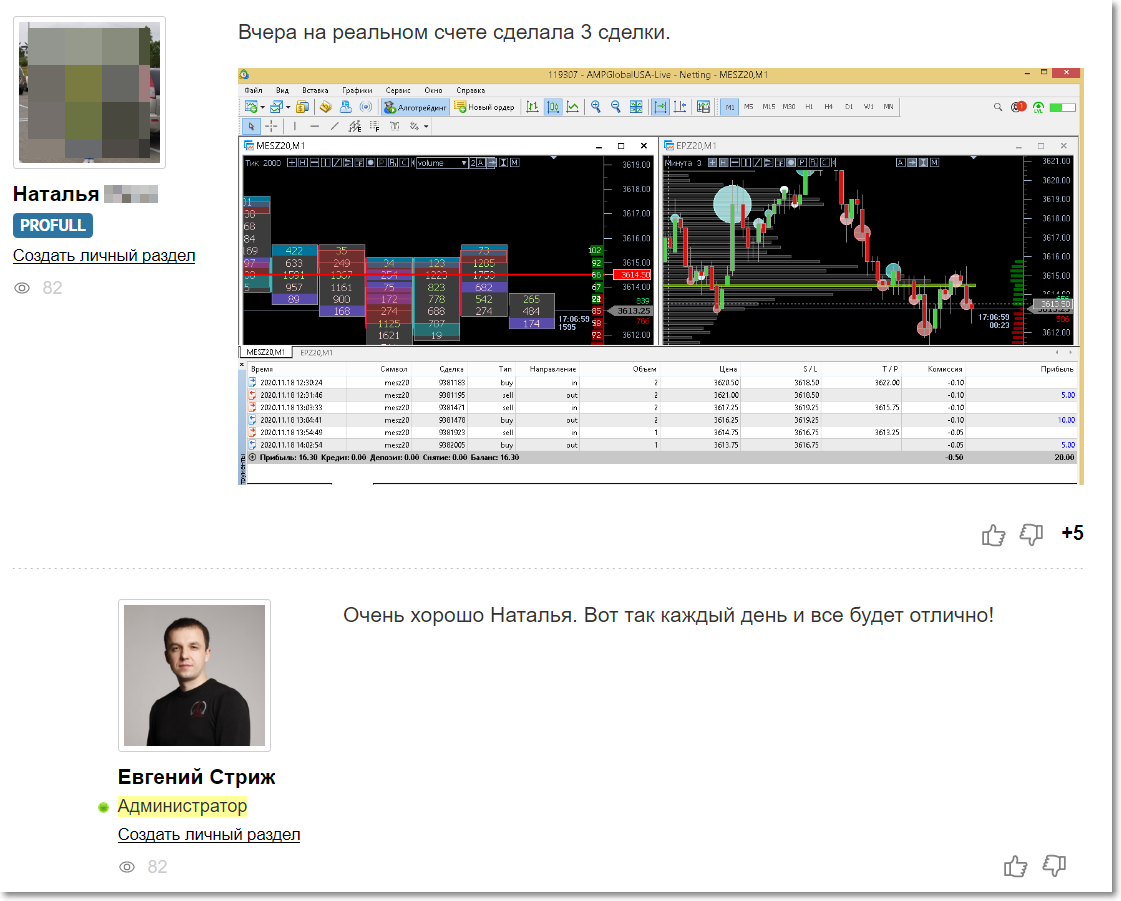Click Наталья's blurred avatar image
This screenshot has width=1121, height=901.
(89, 93)
